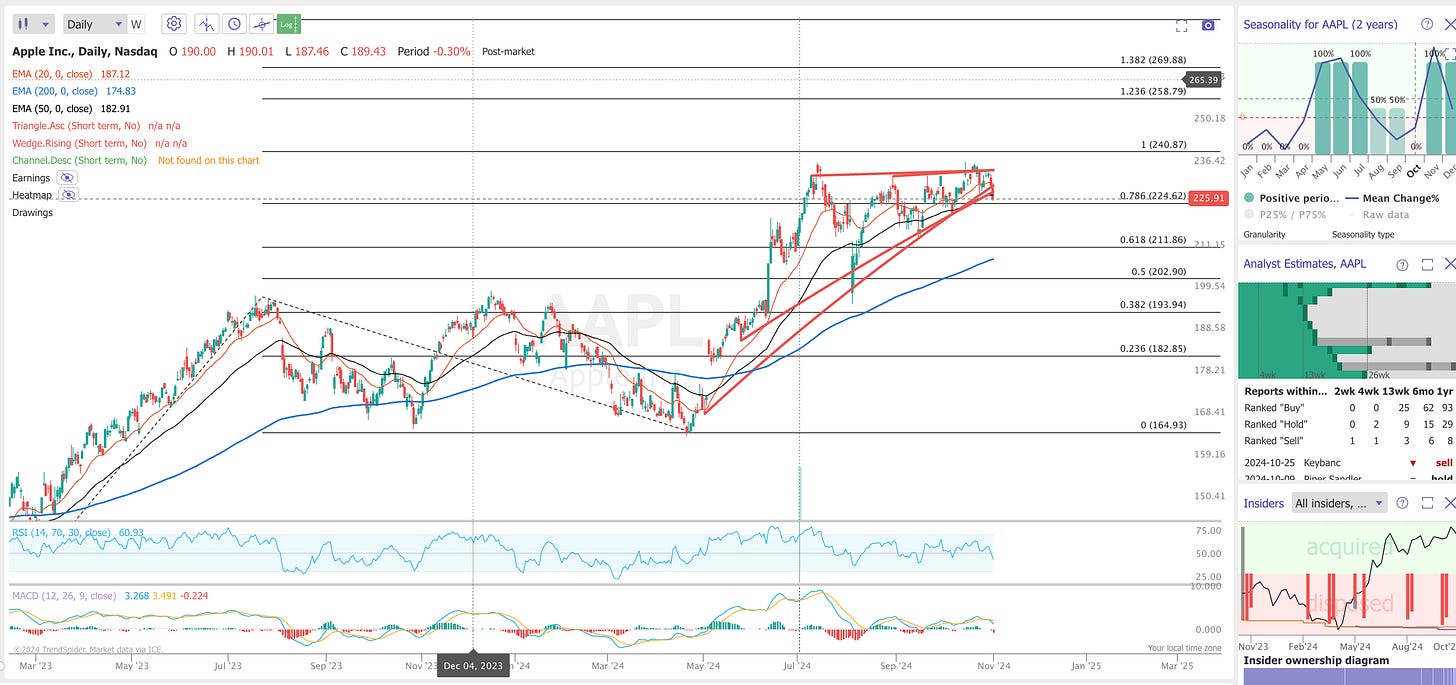
Task: Toggle Heatmap visibility eye
Action: [x=67, y=195]
